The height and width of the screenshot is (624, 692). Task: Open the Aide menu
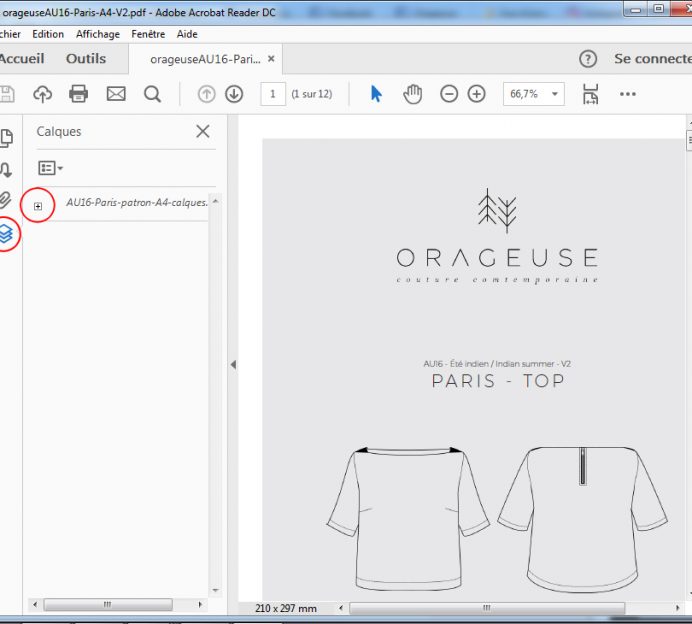tap(187, 34)
